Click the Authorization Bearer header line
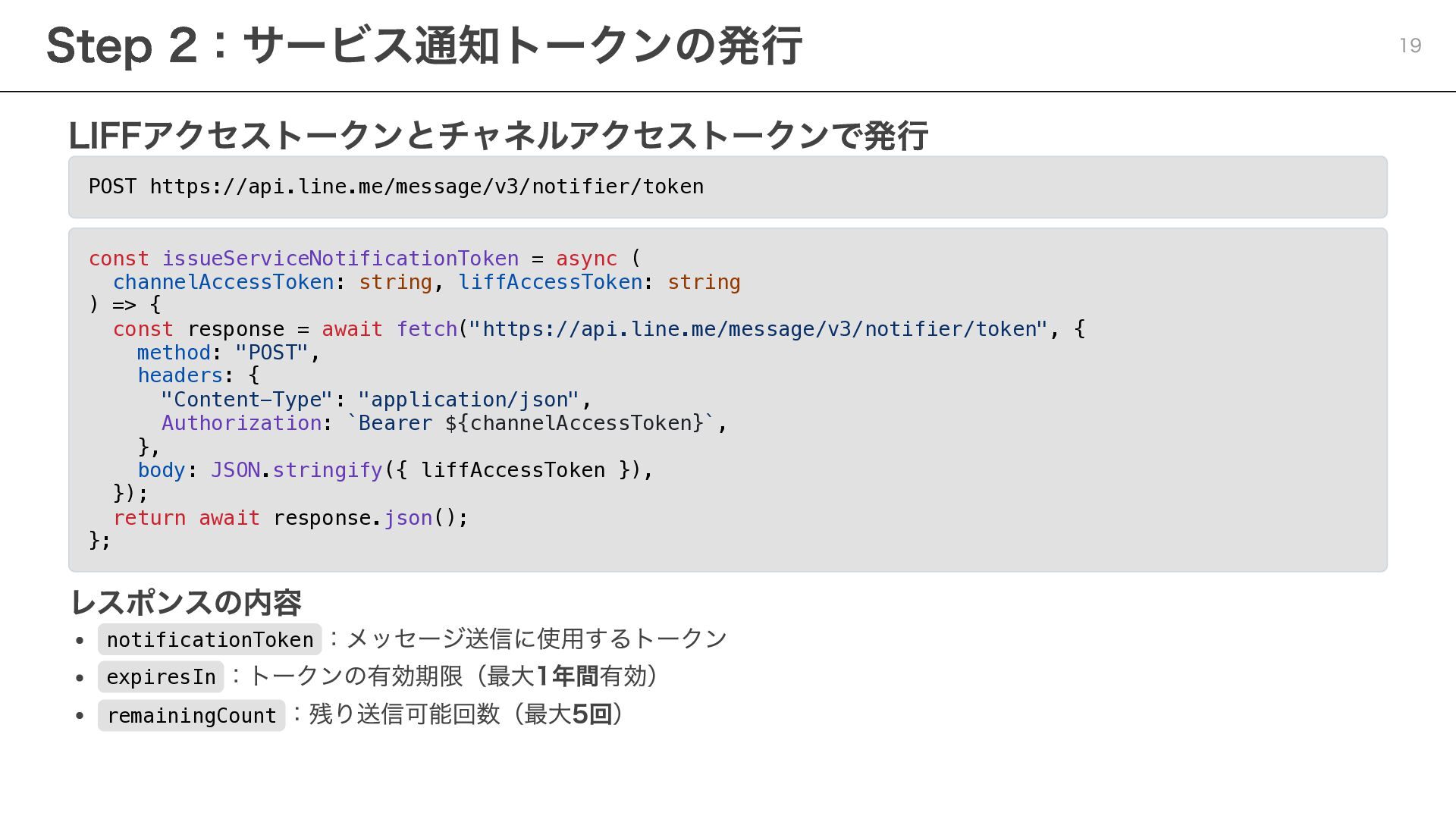The image size is (1456, 819). click(444, 423)
